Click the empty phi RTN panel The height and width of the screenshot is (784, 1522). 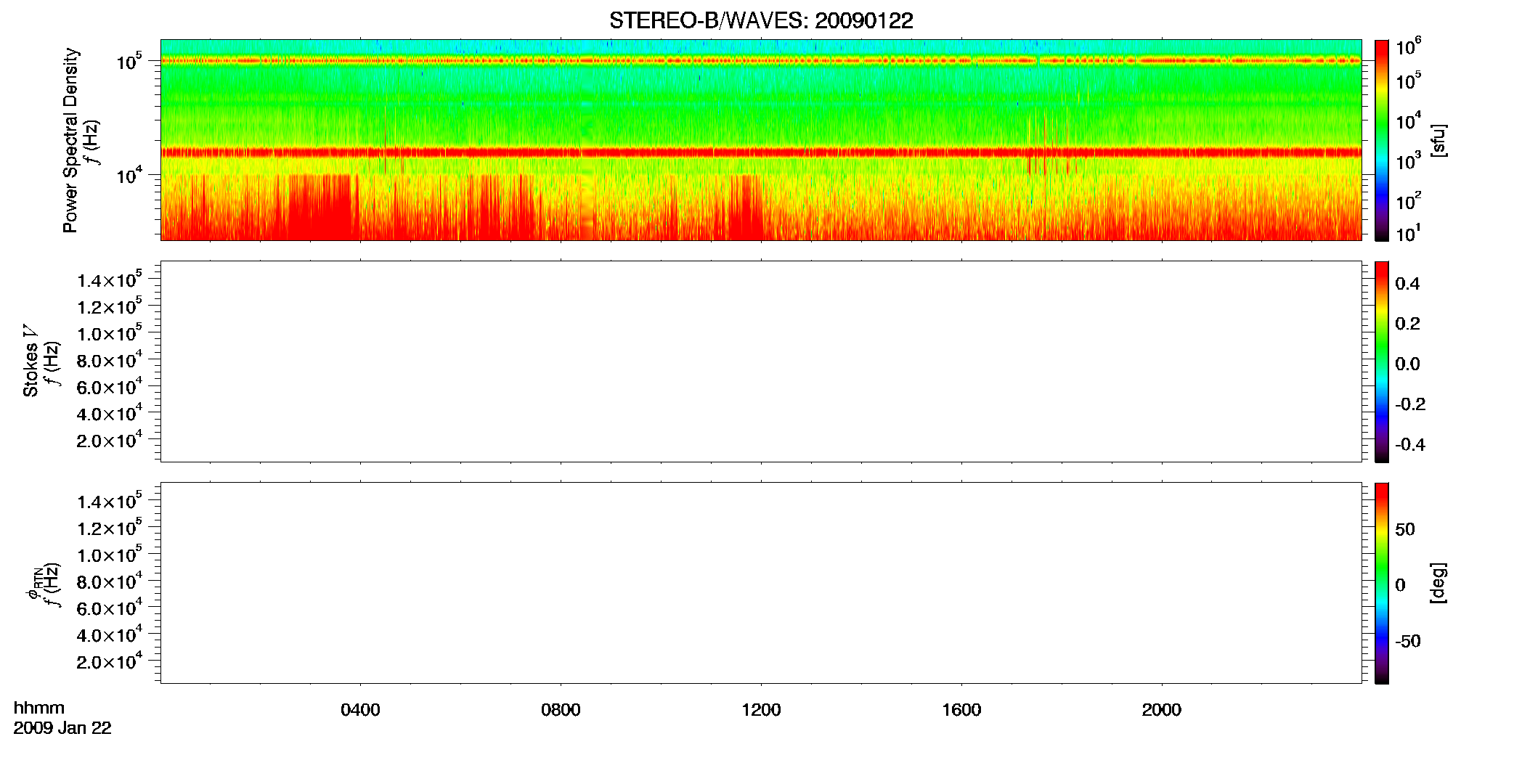coord(761,583)
